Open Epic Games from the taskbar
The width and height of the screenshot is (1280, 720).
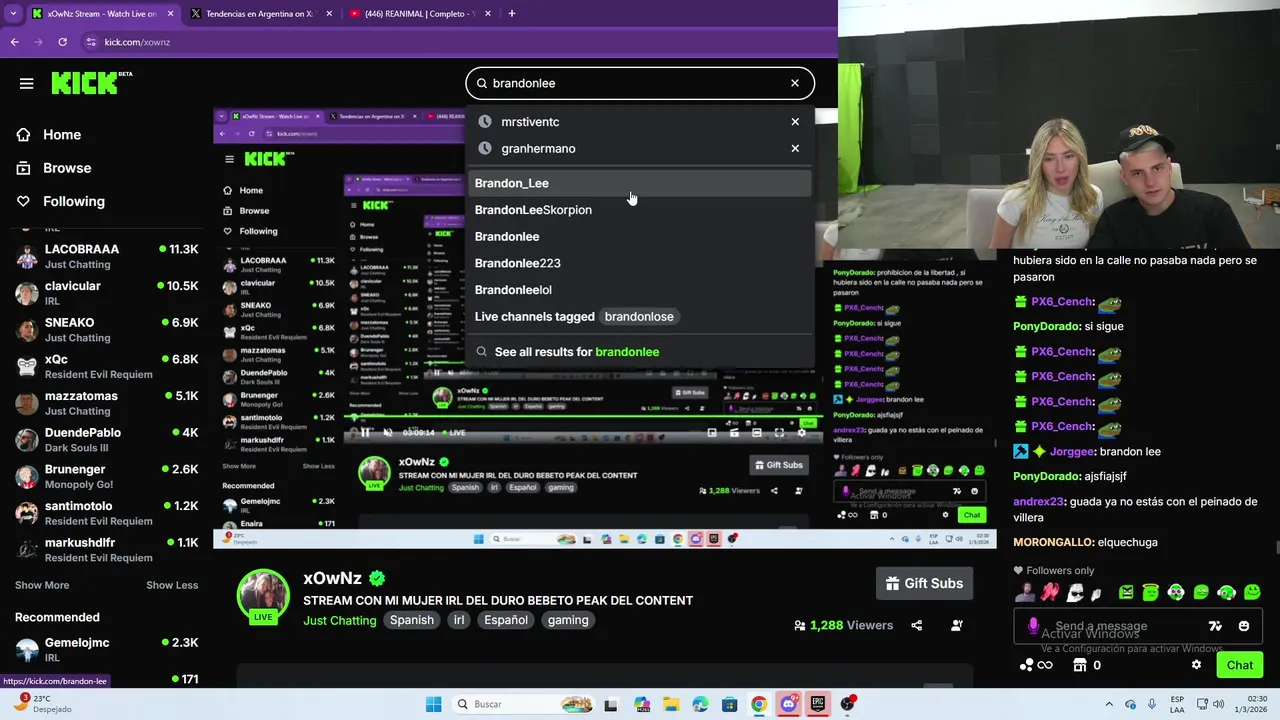[x=818, y=704]
